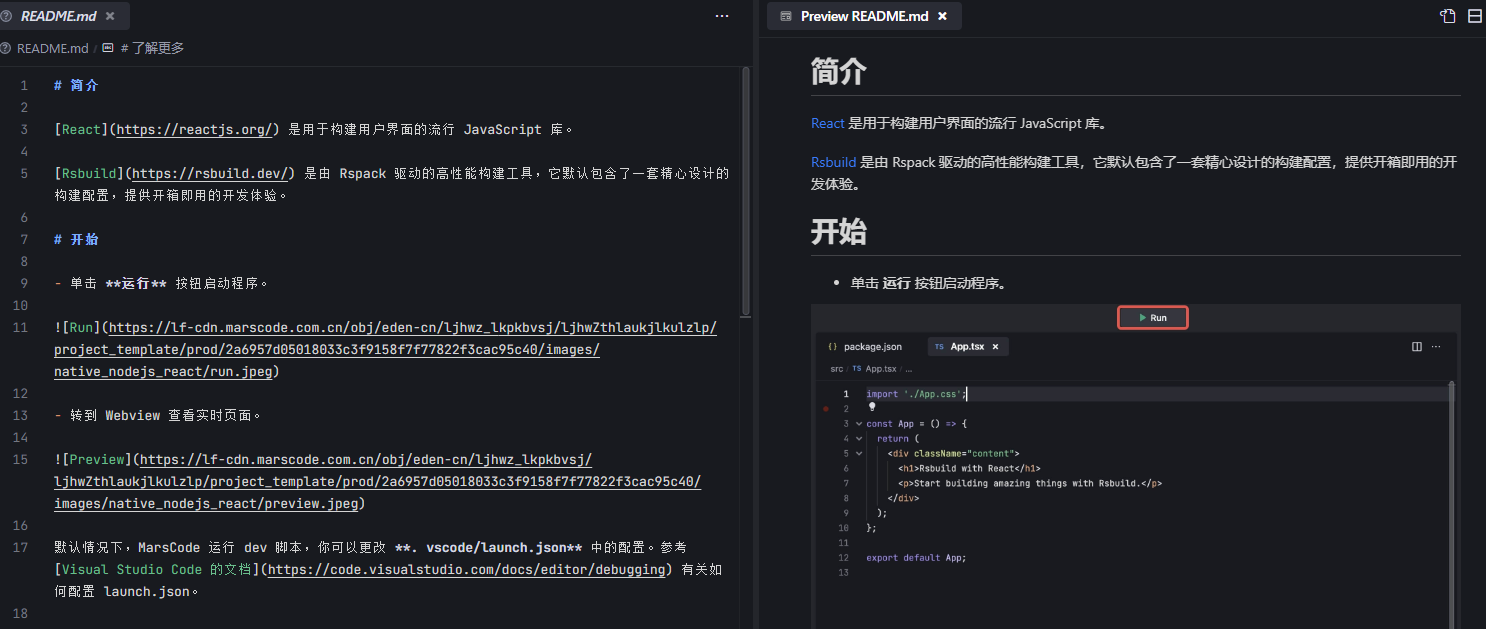Click the breadcrumb symbol icon before 了解更多

point(108,48)
